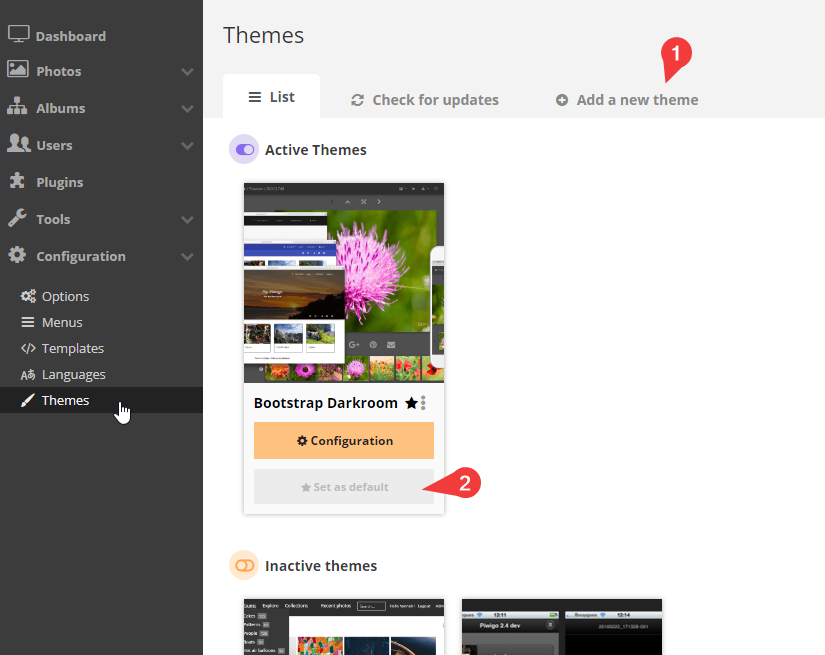Viewport: 825px width, 655px height.
Task: Click the Languages translate icon
Action: (28, 375)
